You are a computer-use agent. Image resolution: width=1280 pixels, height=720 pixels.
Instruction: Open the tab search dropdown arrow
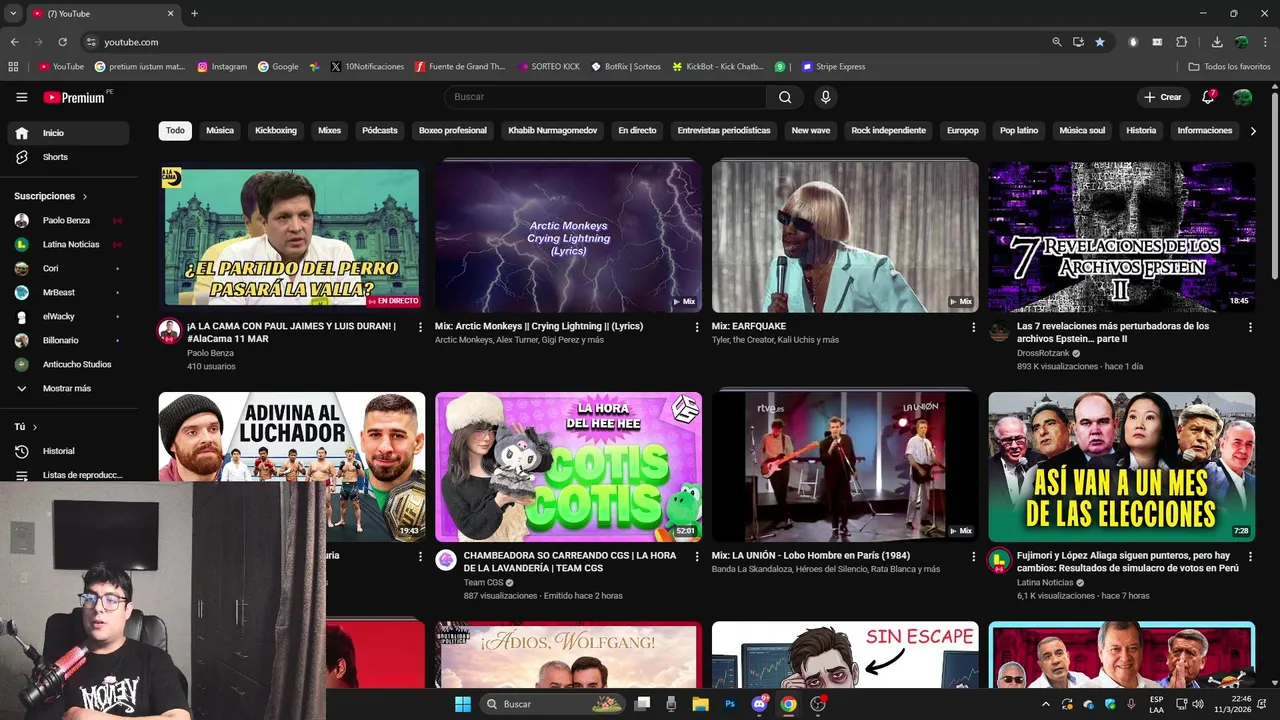13,14
